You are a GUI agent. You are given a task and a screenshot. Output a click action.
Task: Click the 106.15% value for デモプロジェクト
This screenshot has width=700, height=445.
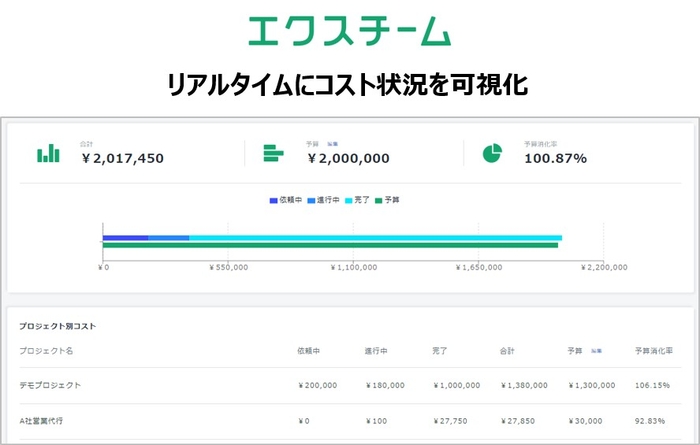pos(653,385)
